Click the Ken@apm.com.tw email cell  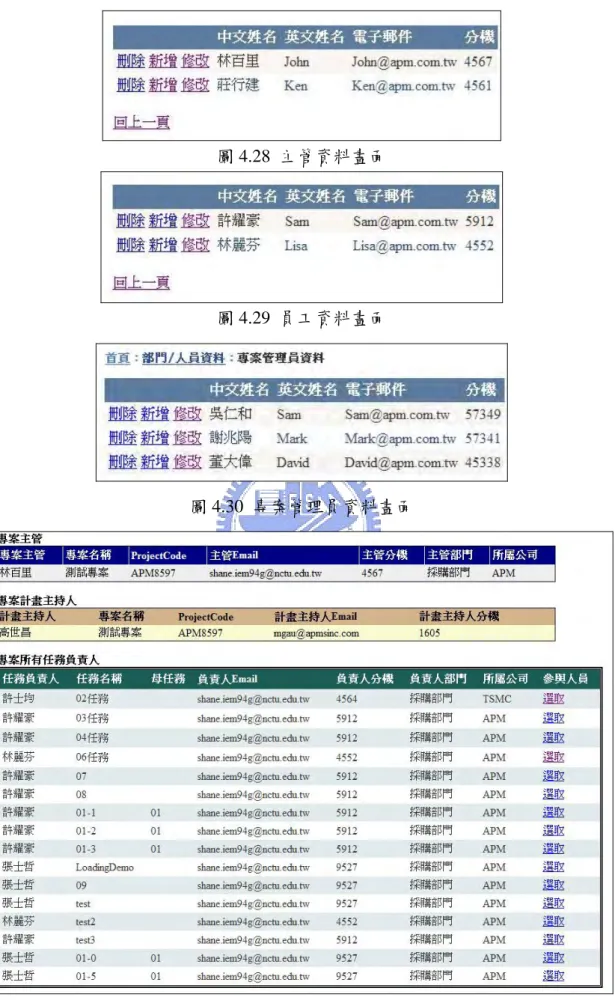pos(403,85)
